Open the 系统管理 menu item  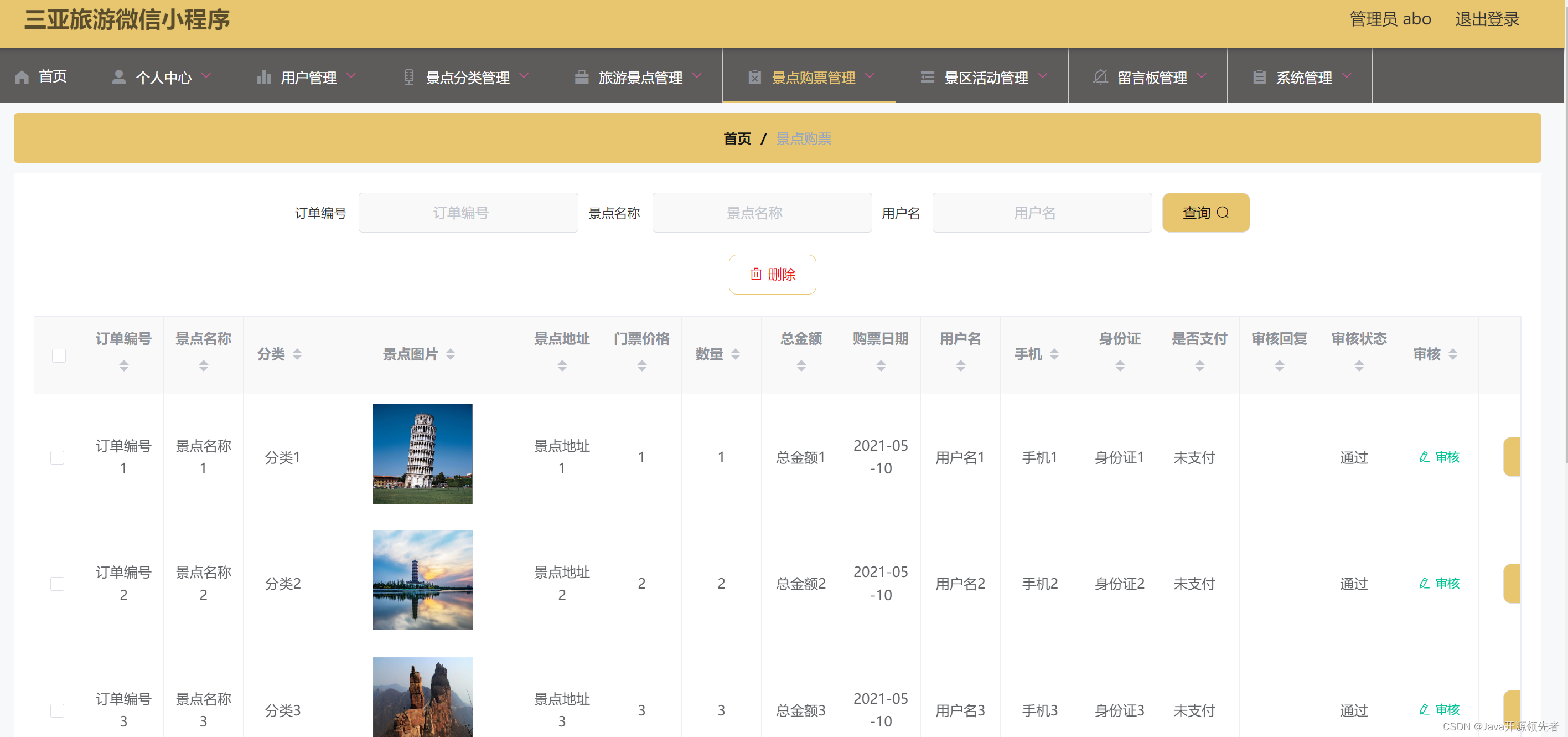coord(1303,78)
